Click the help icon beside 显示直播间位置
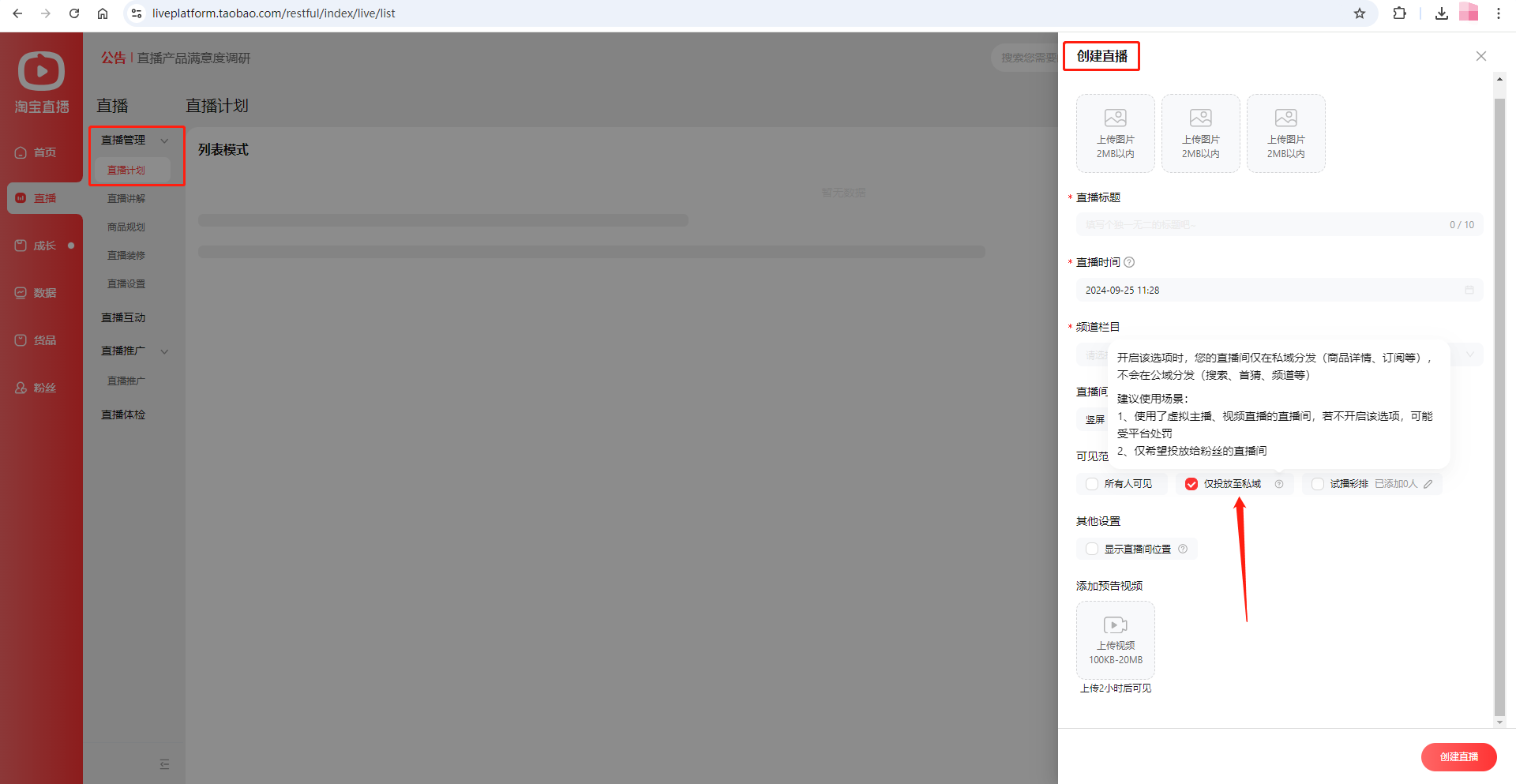 (x=1183, y=549)
